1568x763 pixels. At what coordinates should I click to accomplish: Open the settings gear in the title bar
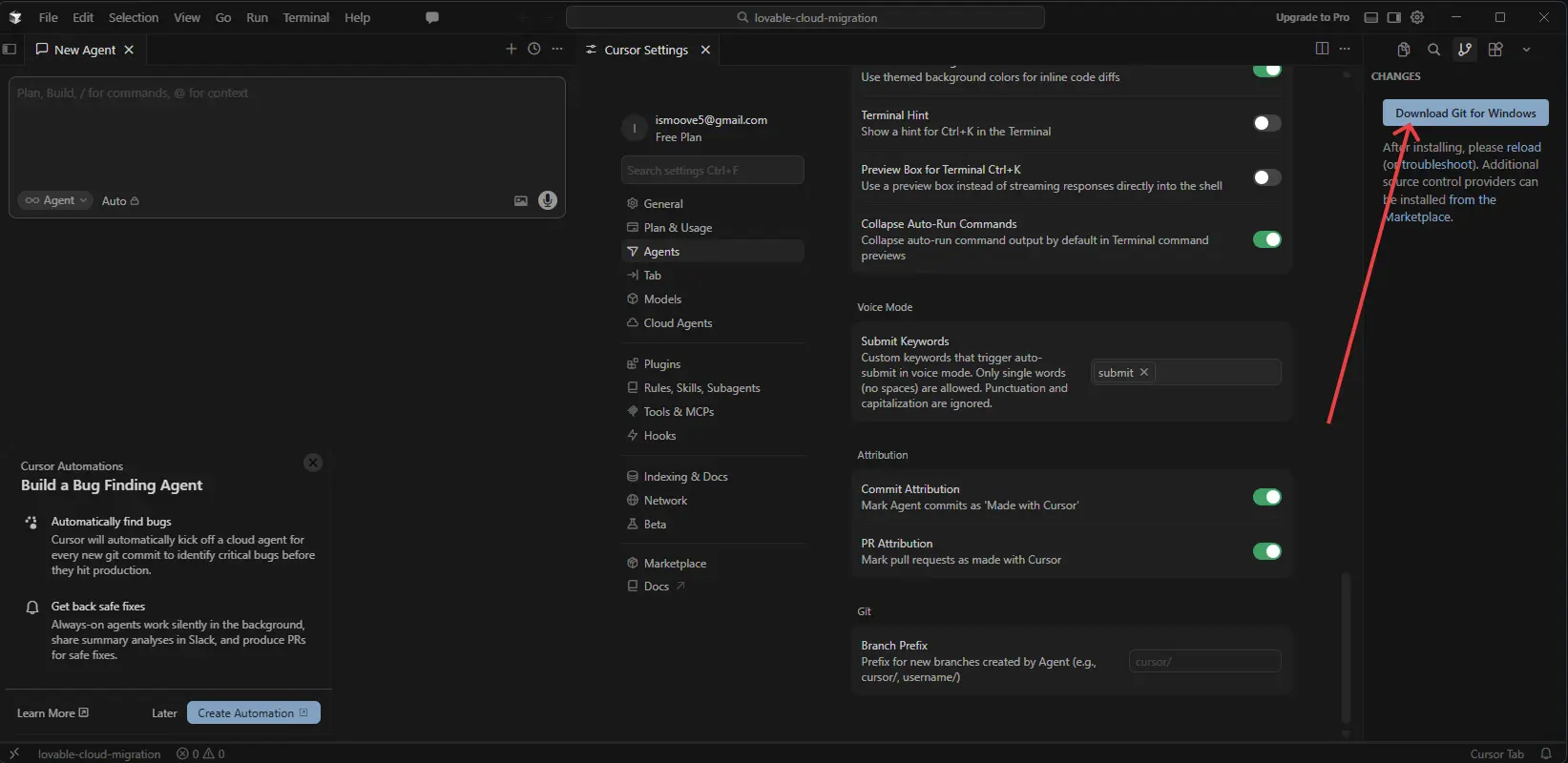(1417, 17)
